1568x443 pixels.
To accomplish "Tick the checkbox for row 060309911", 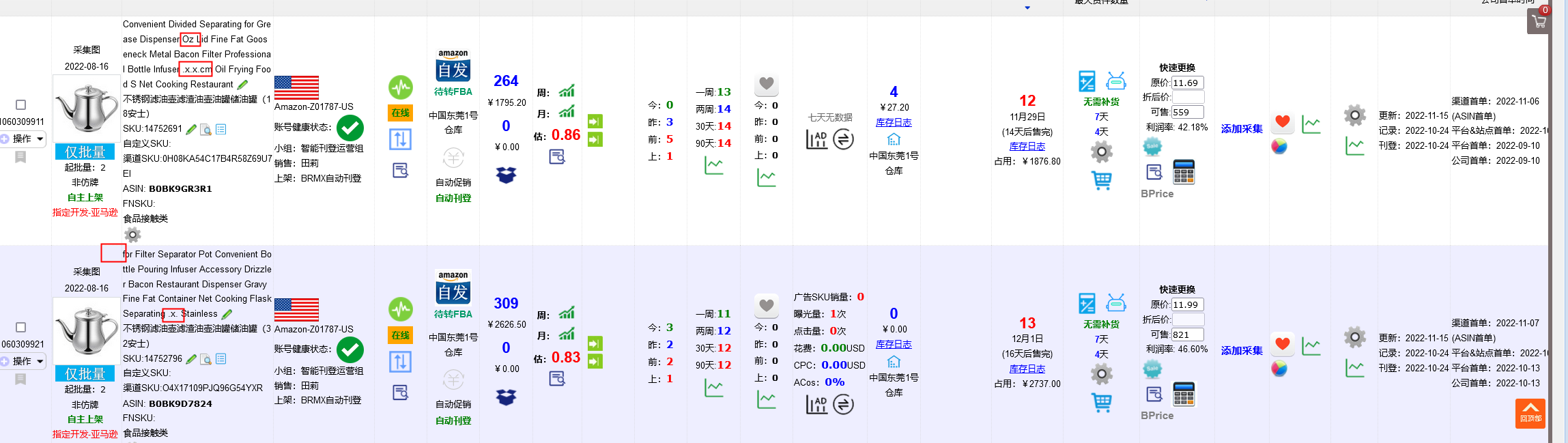I will pyautogui.click(x=20, y=105).
